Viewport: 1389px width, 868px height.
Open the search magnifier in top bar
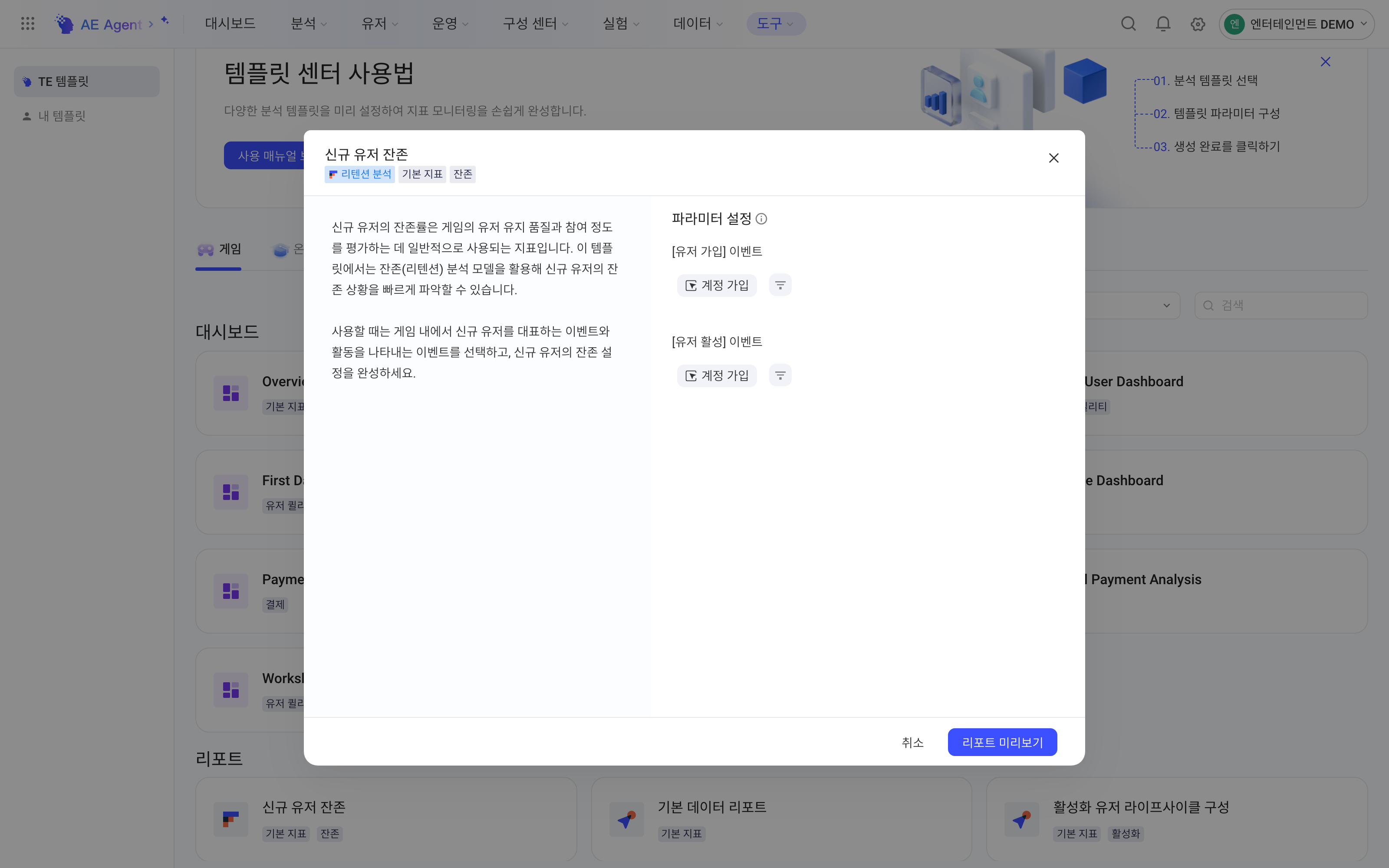(1129, 24)
